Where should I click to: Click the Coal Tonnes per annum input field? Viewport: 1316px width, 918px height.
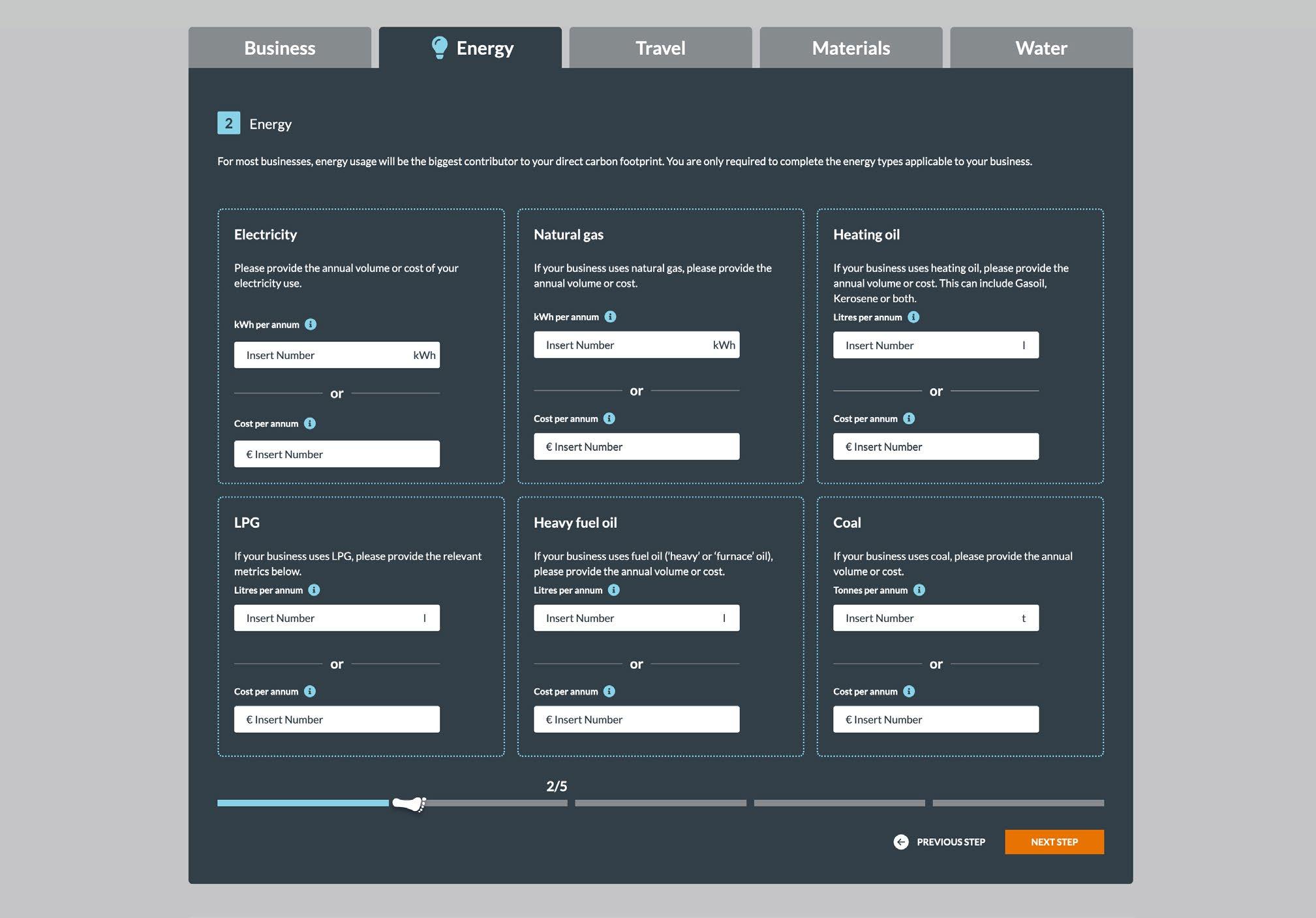coord(926,618)
